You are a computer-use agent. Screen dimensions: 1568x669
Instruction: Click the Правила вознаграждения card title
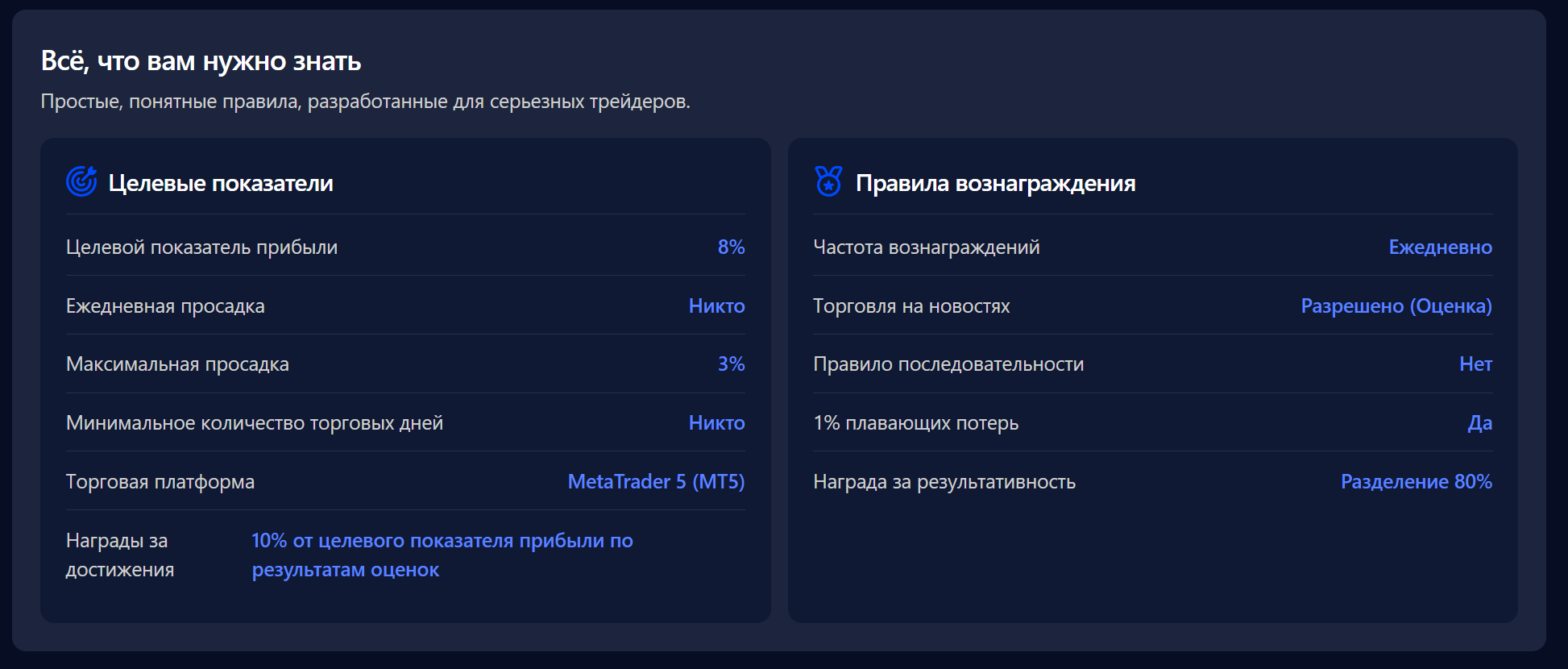(995, 183)
